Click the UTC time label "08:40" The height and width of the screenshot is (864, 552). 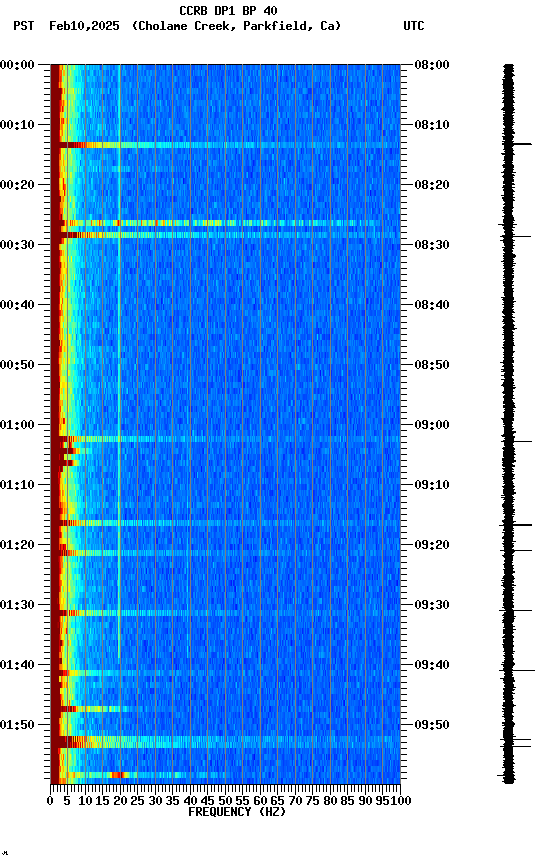point(432,305)
